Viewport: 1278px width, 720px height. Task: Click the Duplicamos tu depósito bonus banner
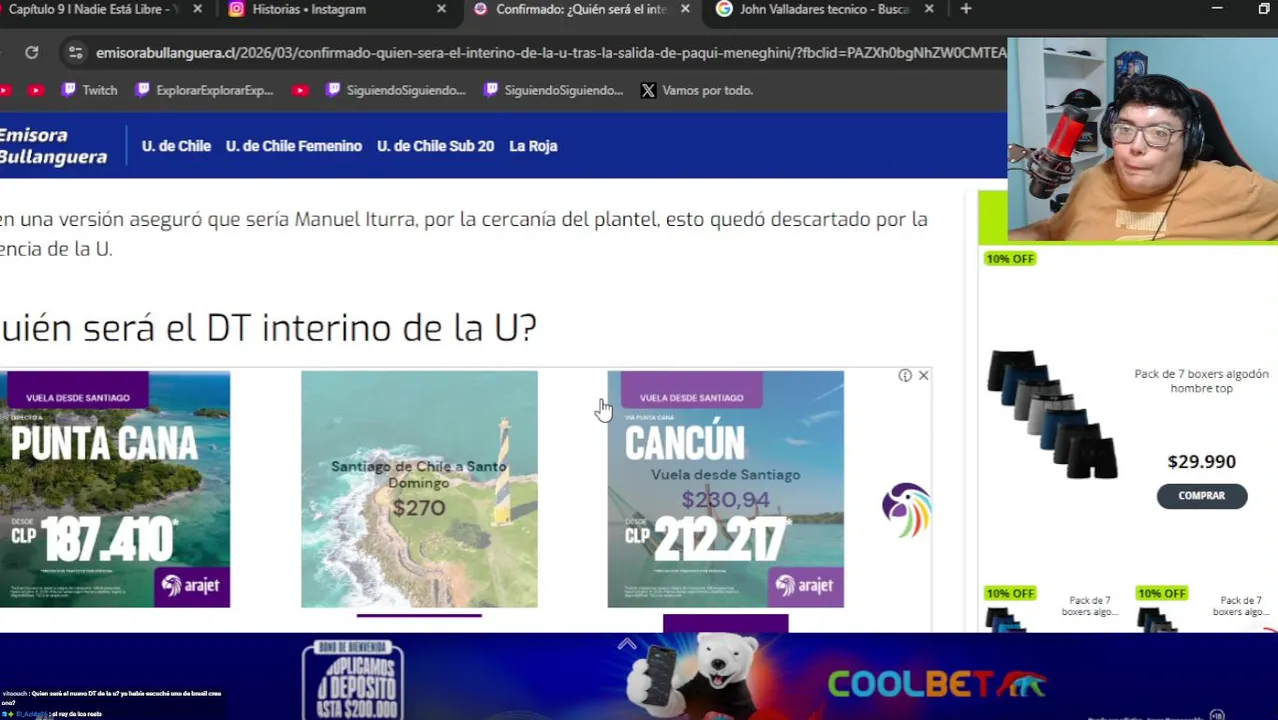click(352, 679)
